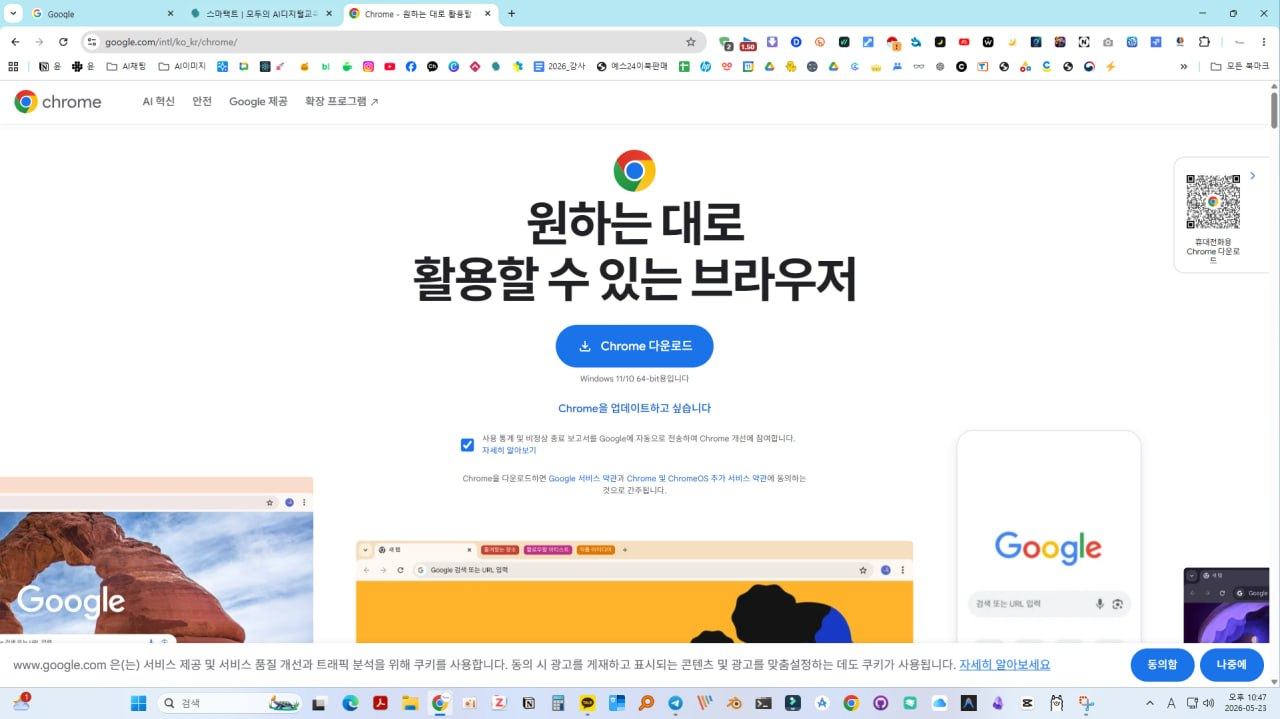Open File Explorer from the taskbar

coord(409,704)
